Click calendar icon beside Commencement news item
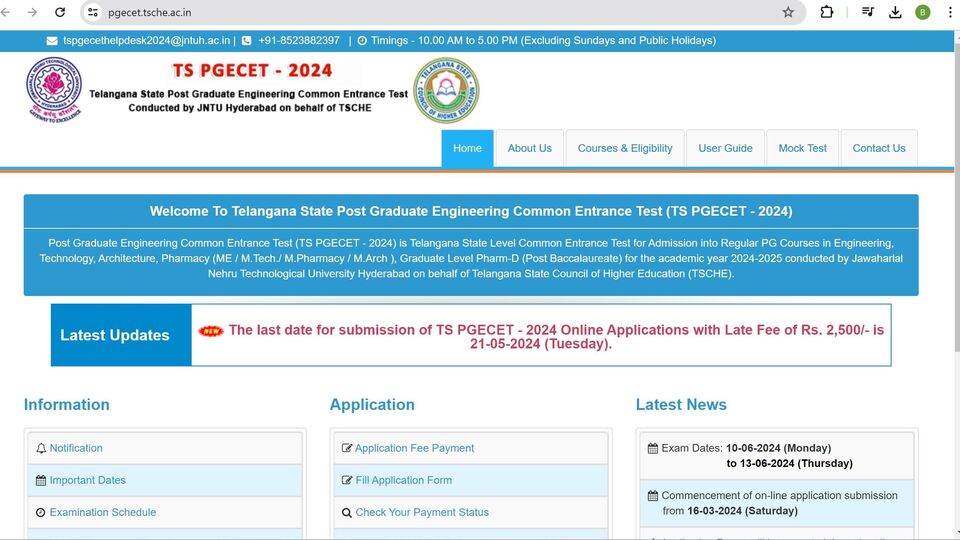 point(653,495)
